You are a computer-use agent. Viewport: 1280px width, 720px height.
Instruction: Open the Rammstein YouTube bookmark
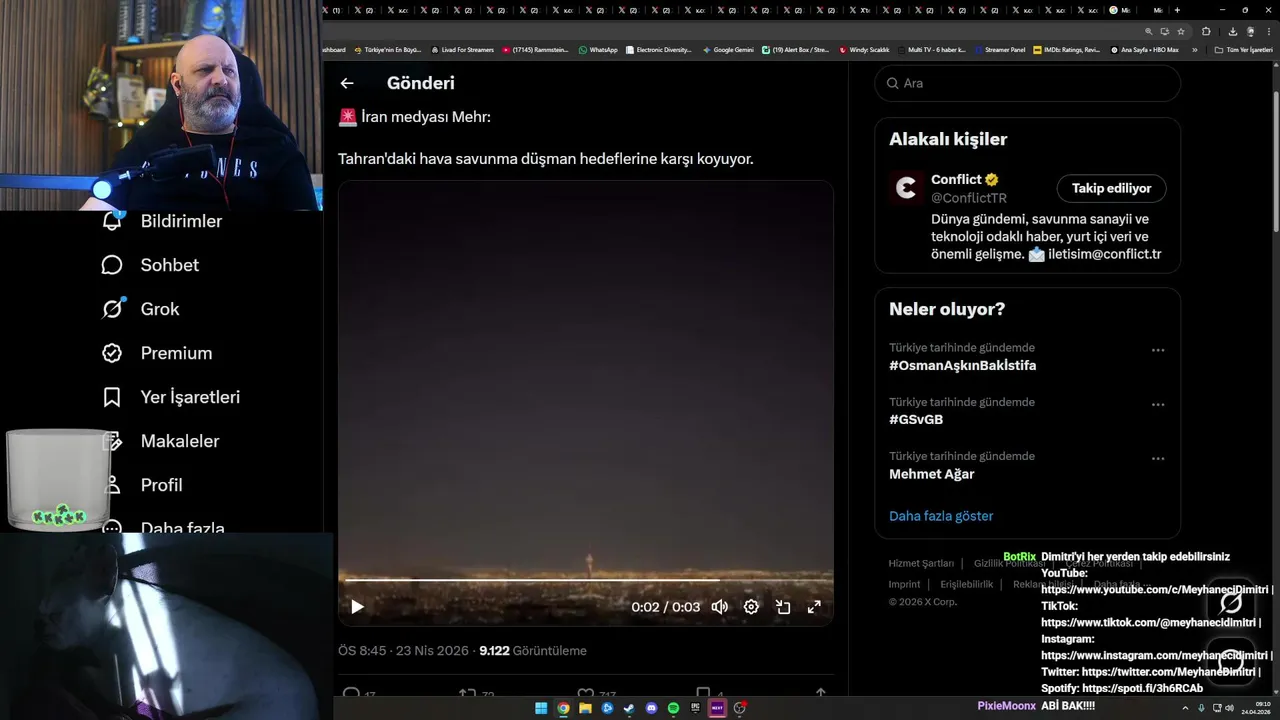tap(536, 50)
